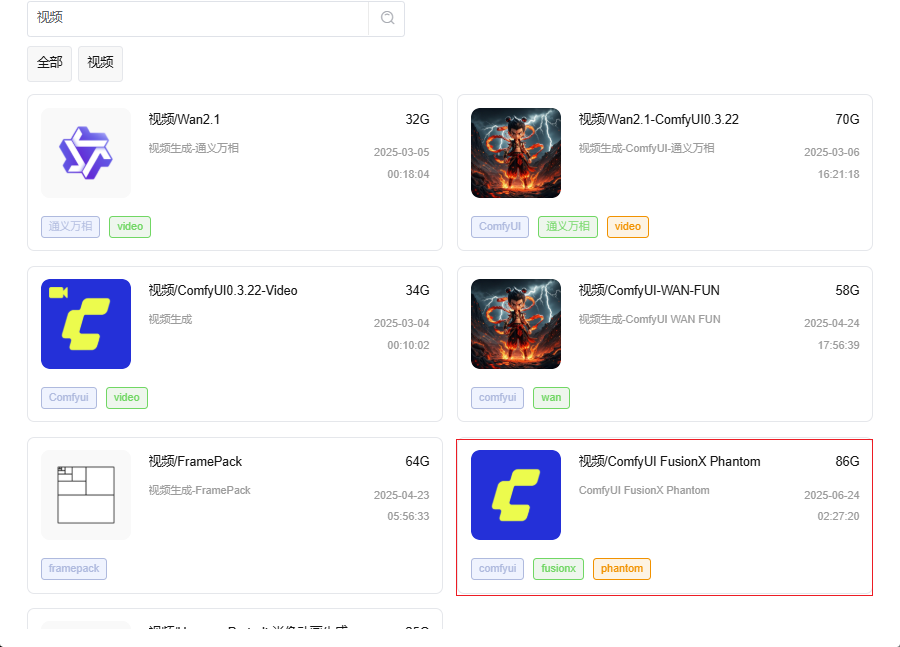The height and width of the screenshot is (647, 900).
Task: Click the Comfyui tag on ComfyUI0.3.22-Video card
Action: [69, 398]
